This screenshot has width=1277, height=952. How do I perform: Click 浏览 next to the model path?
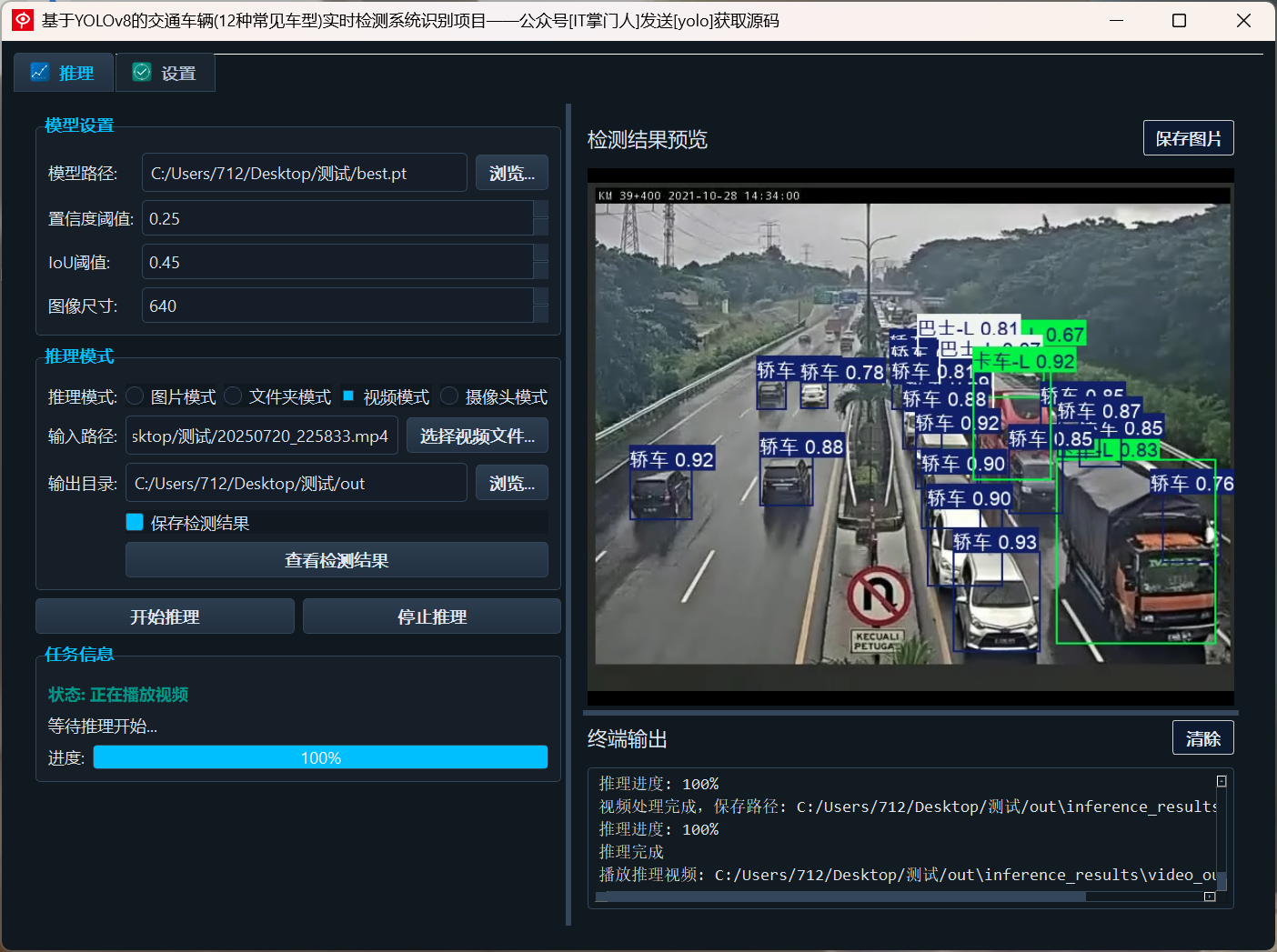pos(511,172)
